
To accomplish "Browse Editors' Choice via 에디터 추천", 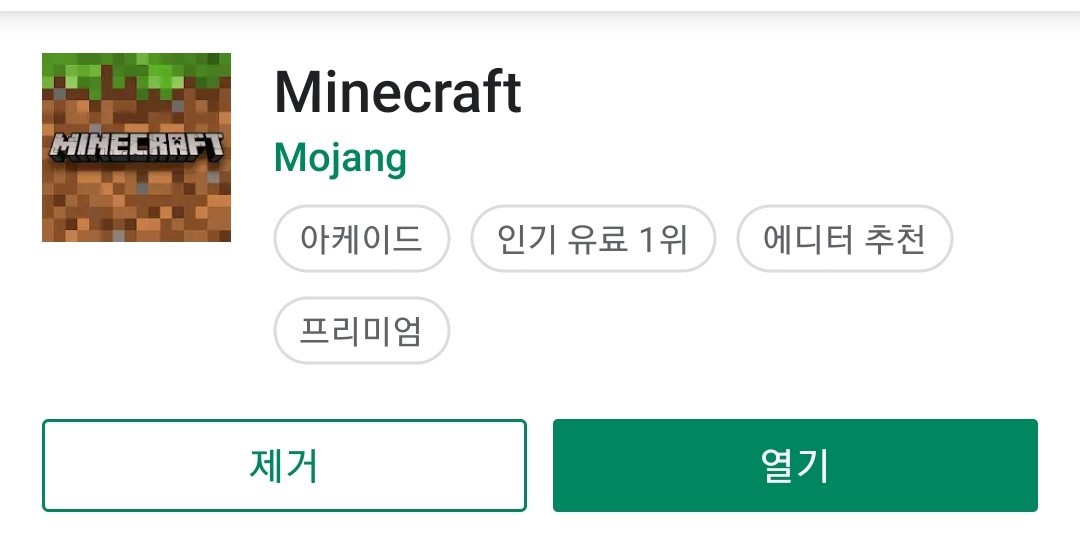I will coord(844,239).
